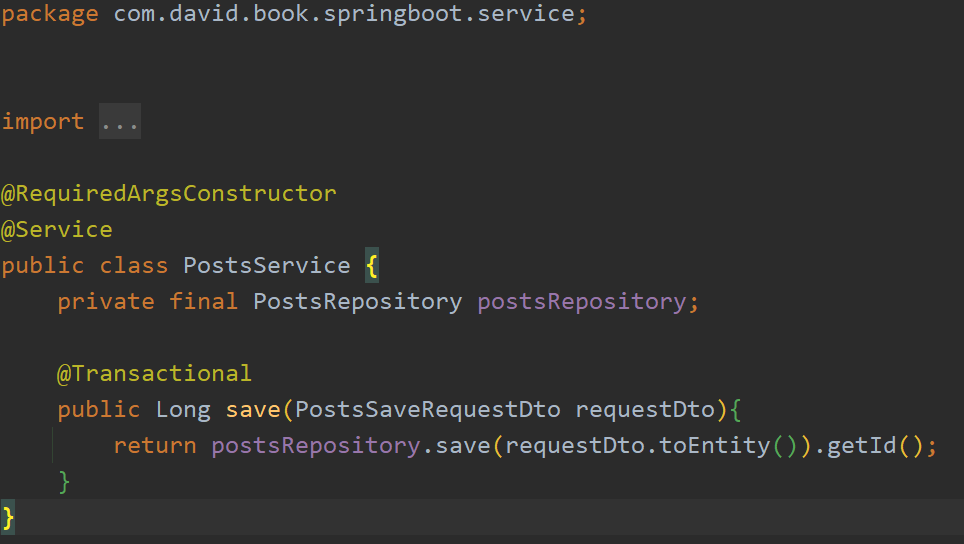Expand the folded import statements

point(120,121)
